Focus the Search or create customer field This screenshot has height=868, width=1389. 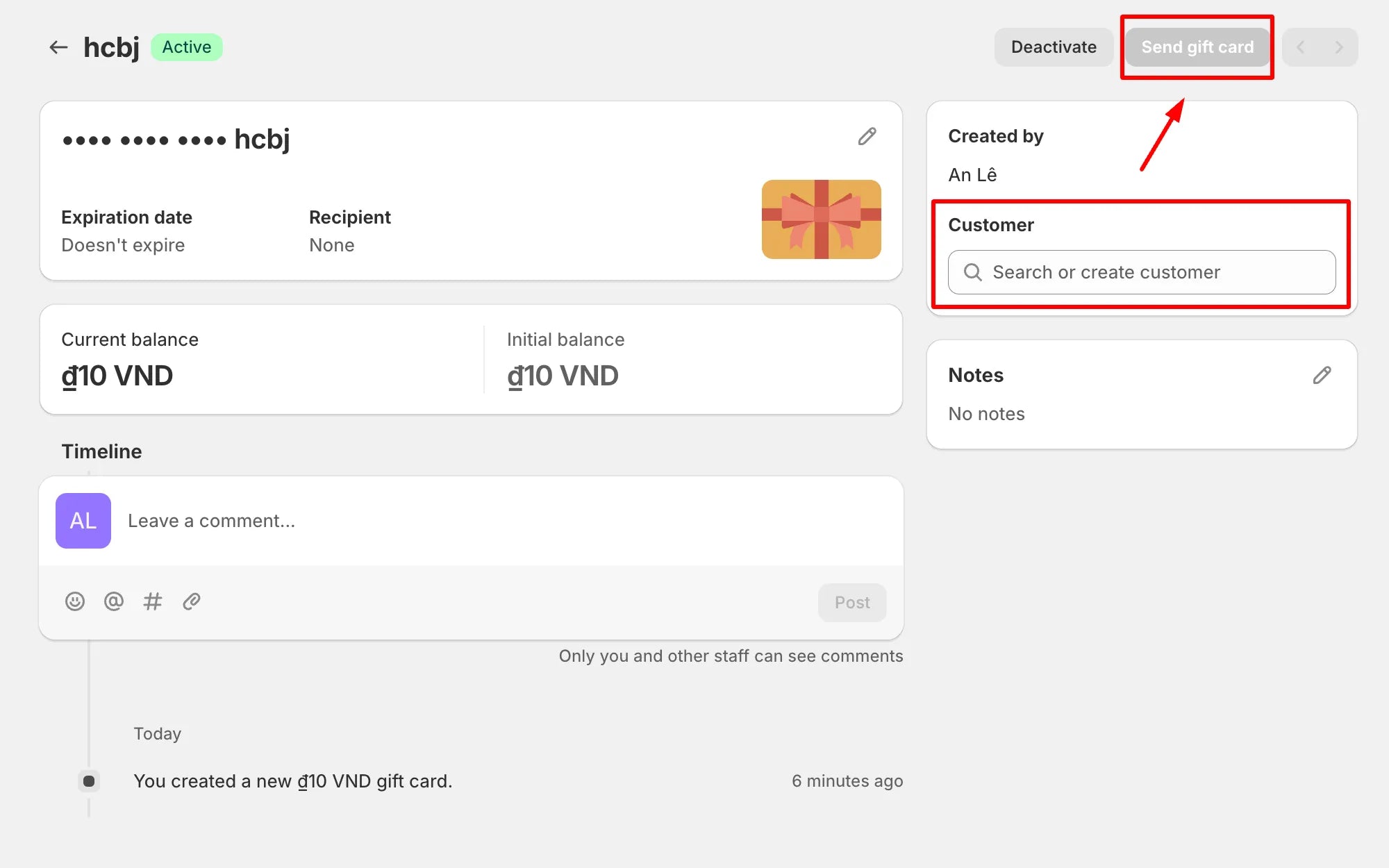coord(1142,272)
